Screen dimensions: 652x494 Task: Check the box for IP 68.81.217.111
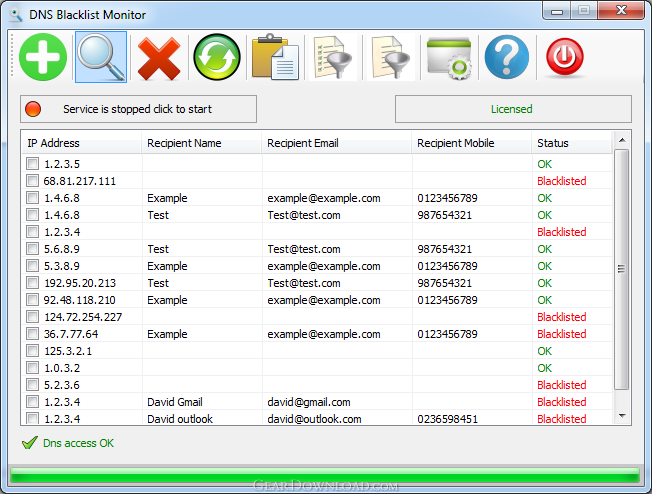coord(32,180)
